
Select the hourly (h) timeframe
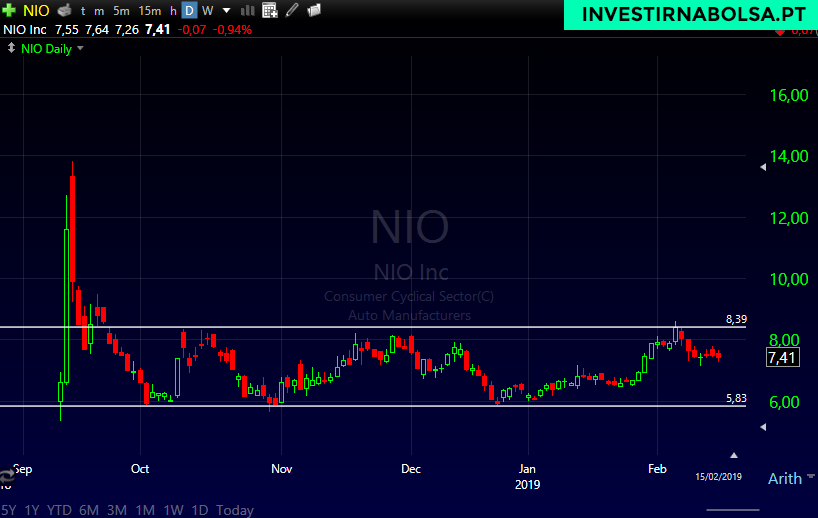click(173, 10)
